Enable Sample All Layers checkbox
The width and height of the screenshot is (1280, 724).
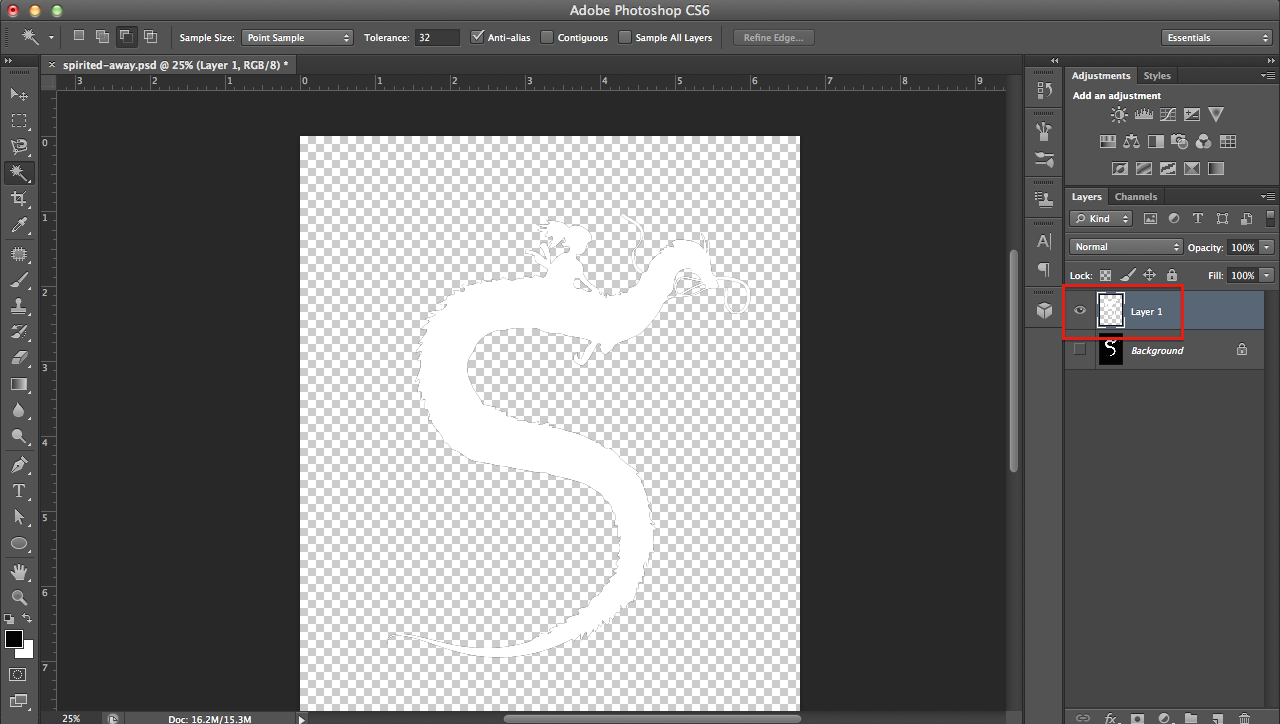click(x=625, y=37)
